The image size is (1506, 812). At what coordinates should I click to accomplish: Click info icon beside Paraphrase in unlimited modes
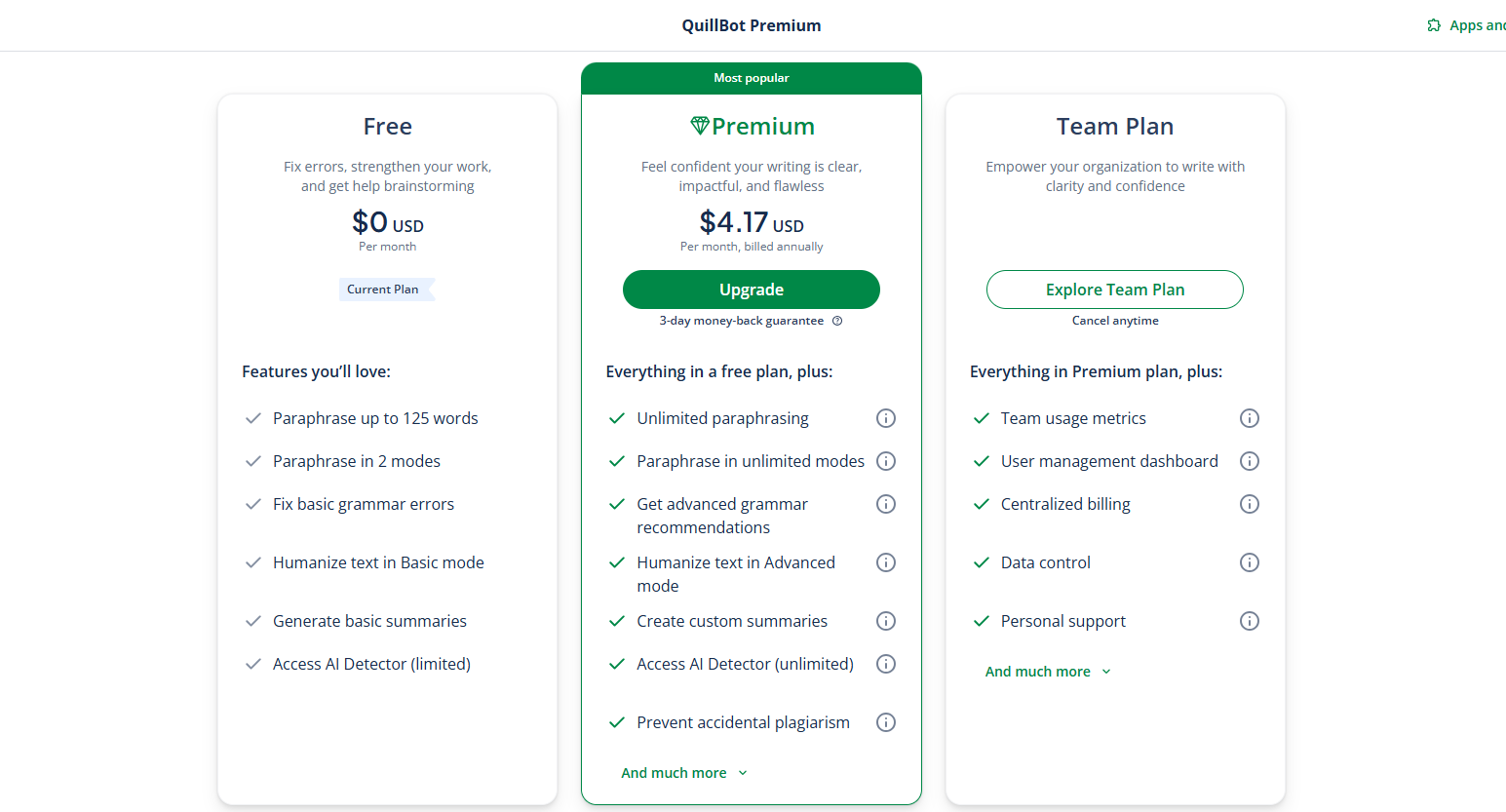pyautogui.click(x=885, y=461)
